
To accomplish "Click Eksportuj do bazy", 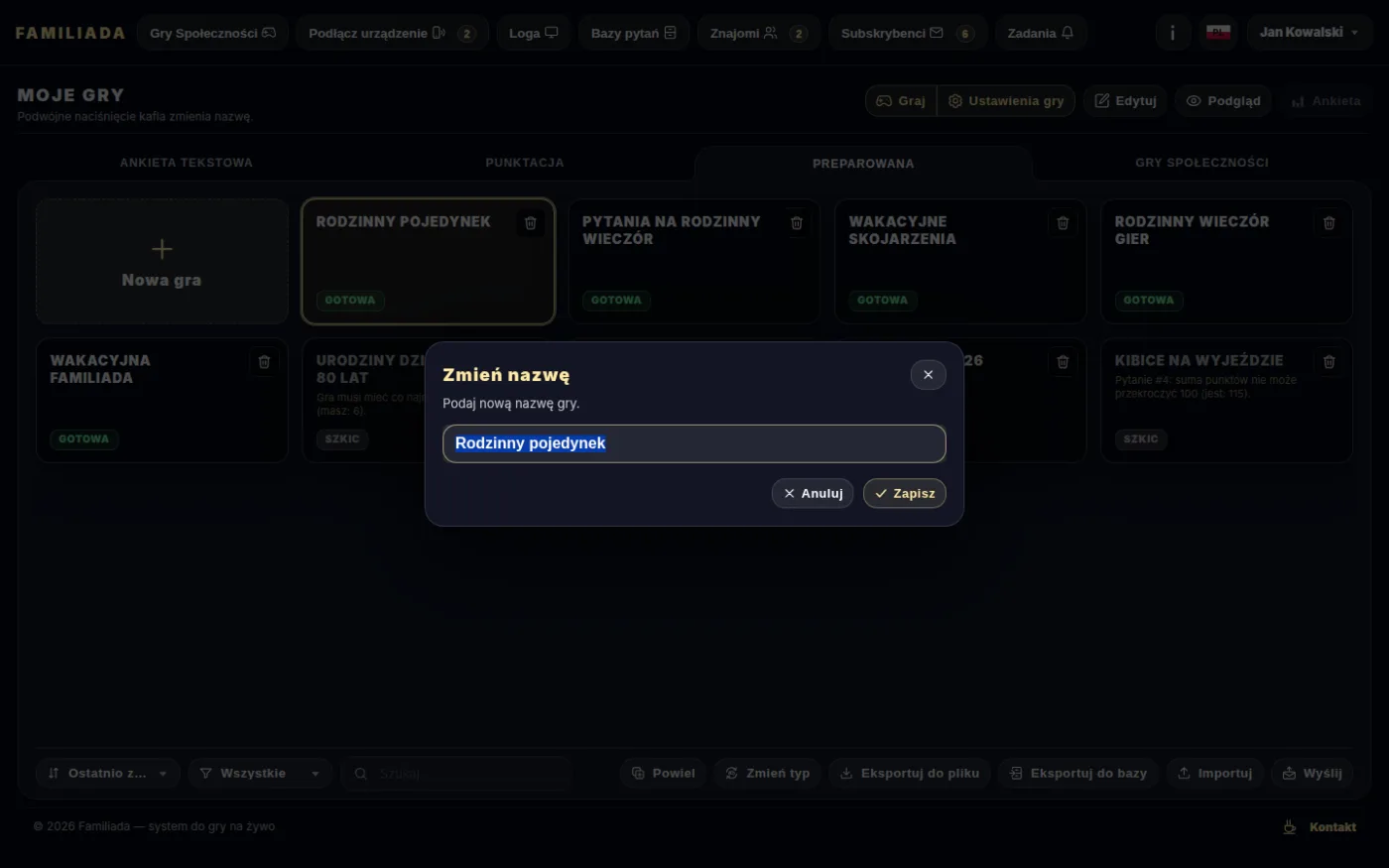I will point(1078,774).
